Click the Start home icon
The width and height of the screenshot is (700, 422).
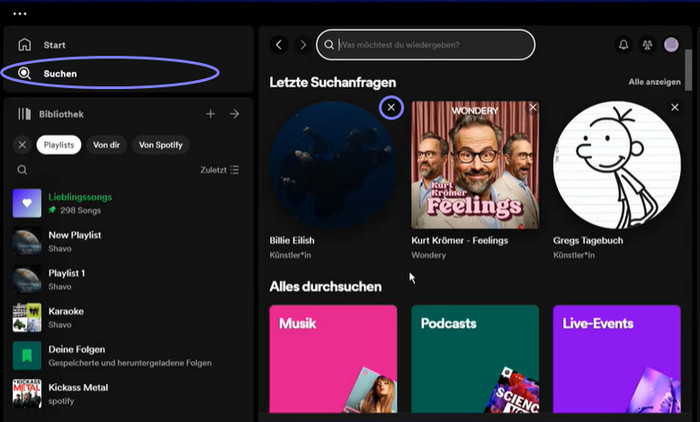pos(25,45)
